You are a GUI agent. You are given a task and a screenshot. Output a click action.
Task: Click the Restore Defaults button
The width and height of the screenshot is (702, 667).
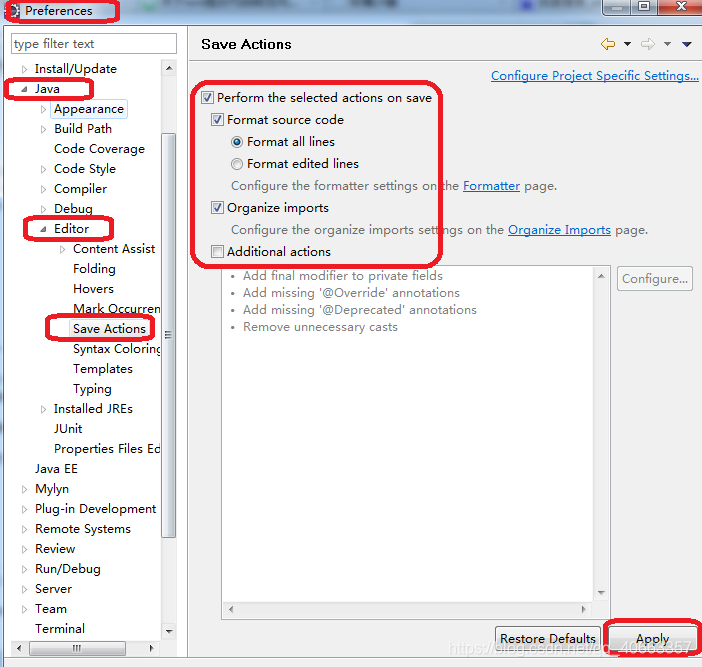click(x=548, y=638)
